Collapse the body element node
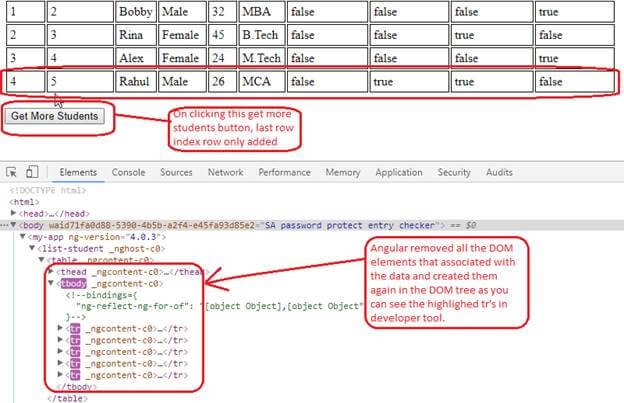The height and width of the screenshot is (403, 624). (13, 225)
